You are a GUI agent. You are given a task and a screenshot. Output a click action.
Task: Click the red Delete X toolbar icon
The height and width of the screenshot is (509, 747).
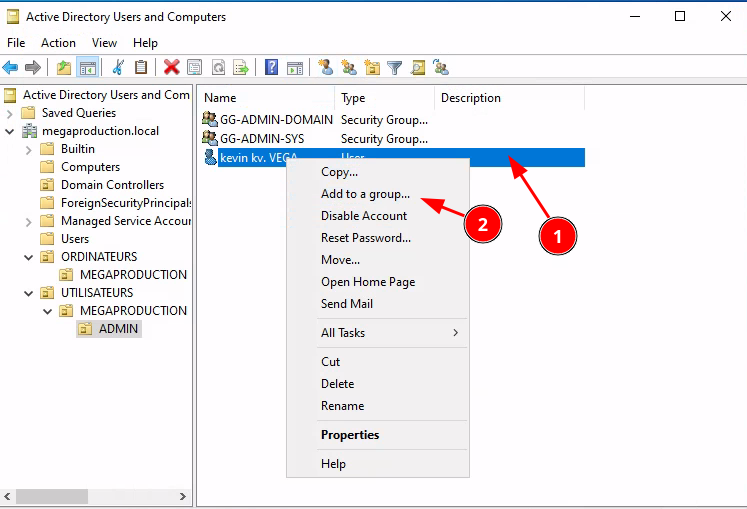[x=171, y=68]
